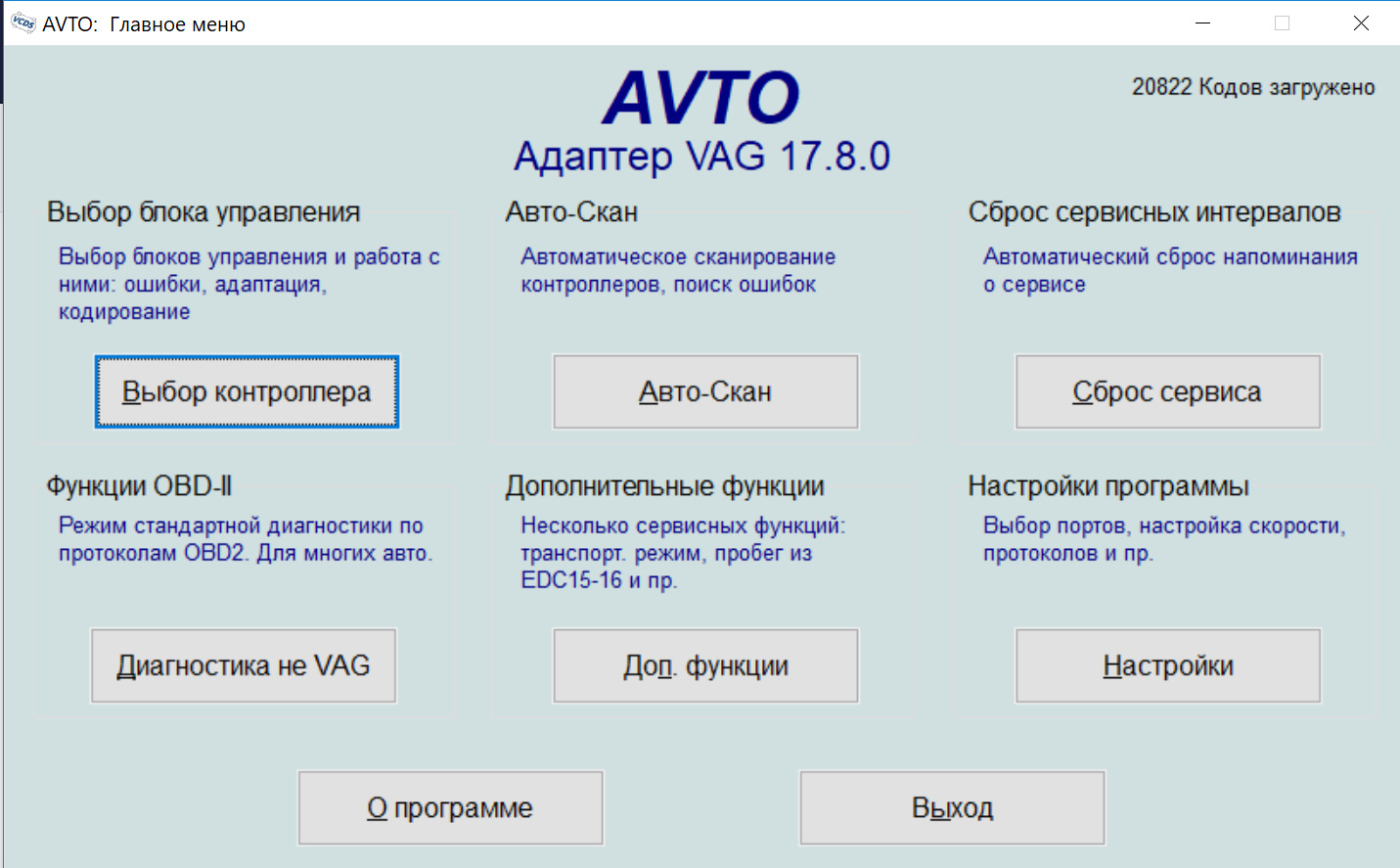Minimize the AVTO main menu window

click(x=1203, y=23)
